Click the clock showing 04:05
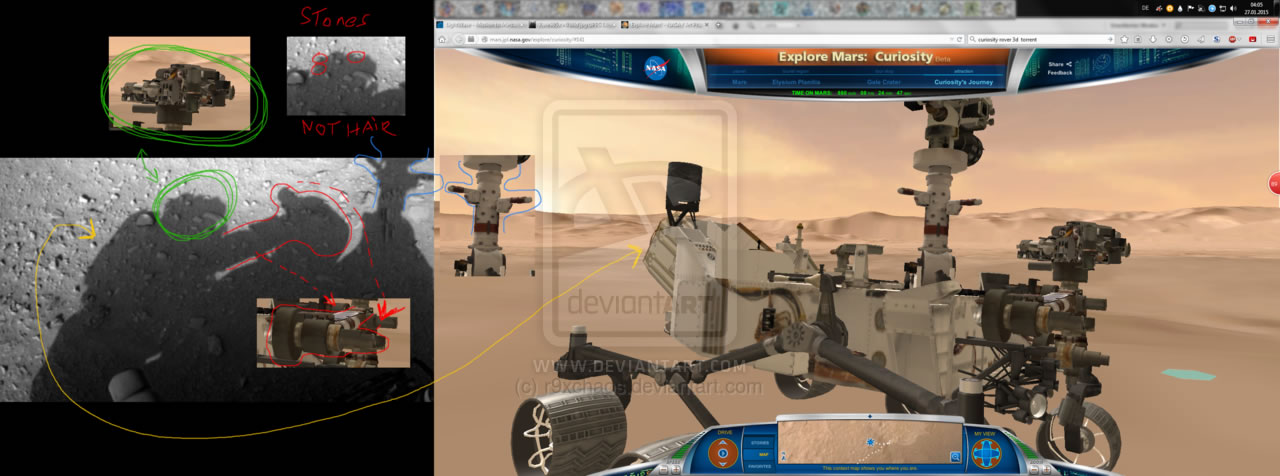The image size is (1280, 476). point(1256,8)
